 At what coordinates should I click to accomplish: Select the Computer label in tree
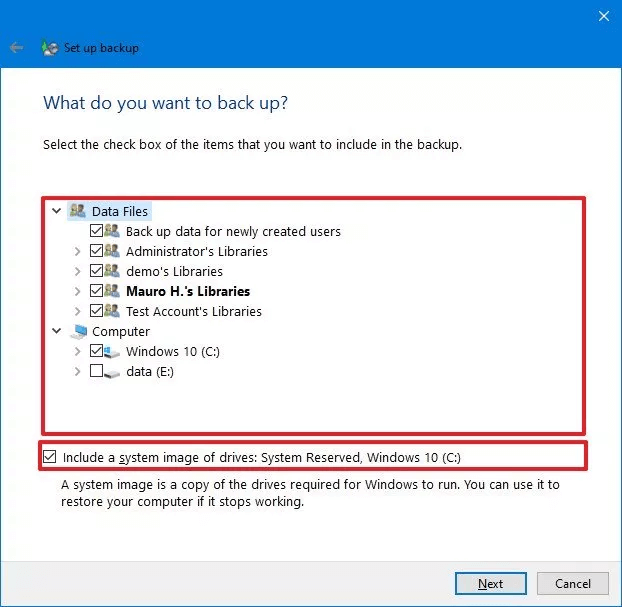(x=121, y=331)
